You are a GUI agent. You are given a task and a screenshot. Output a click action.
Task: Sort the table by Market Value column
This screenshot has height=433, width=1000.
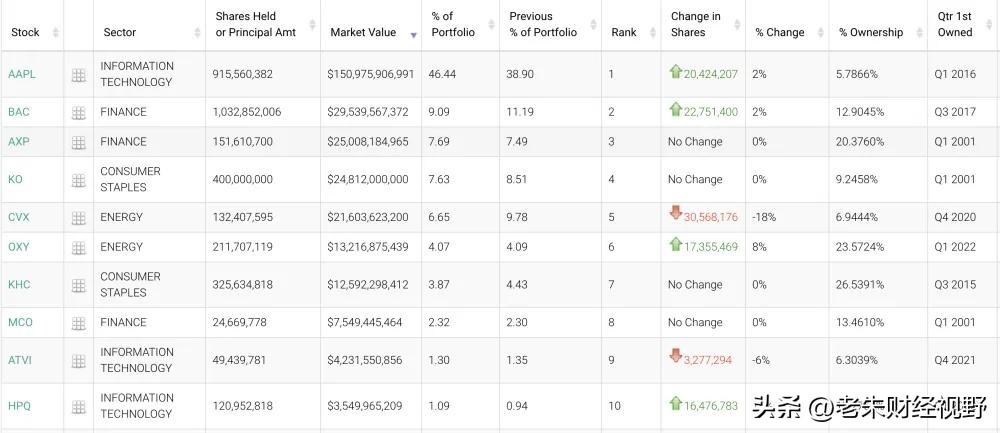[363, 32]
